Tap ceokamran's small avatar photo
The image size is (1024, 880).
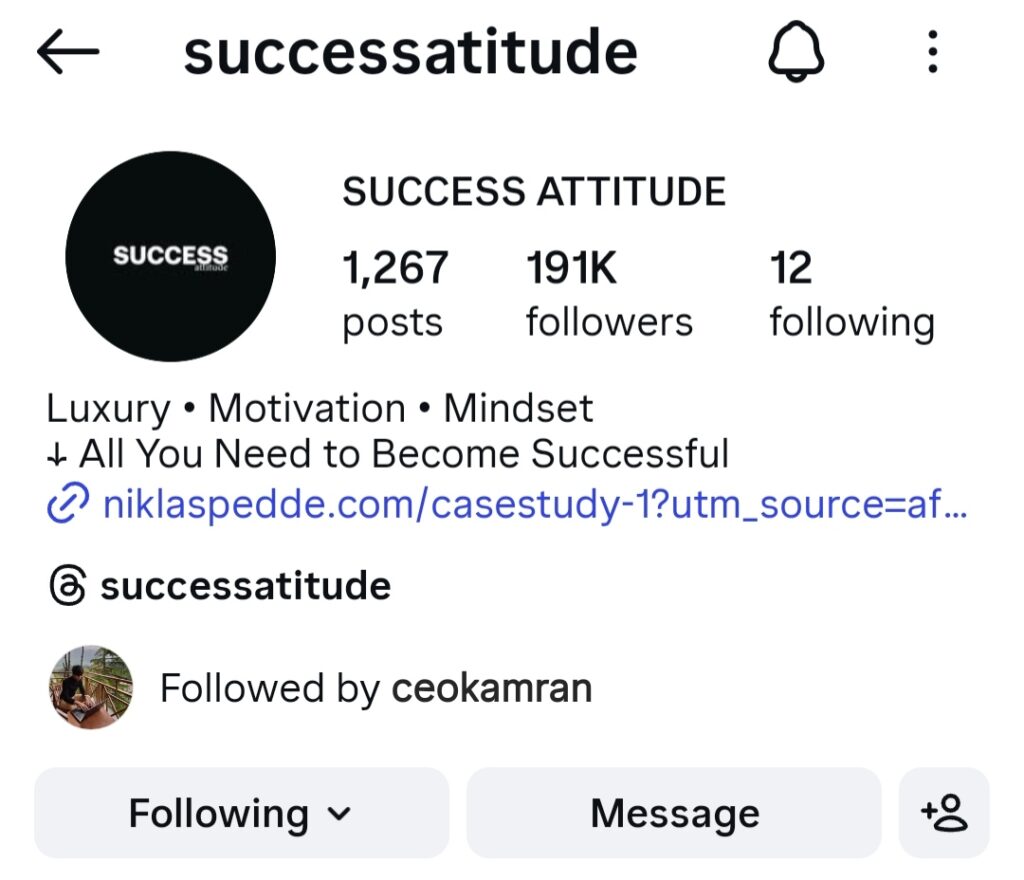tap(91, 687)
